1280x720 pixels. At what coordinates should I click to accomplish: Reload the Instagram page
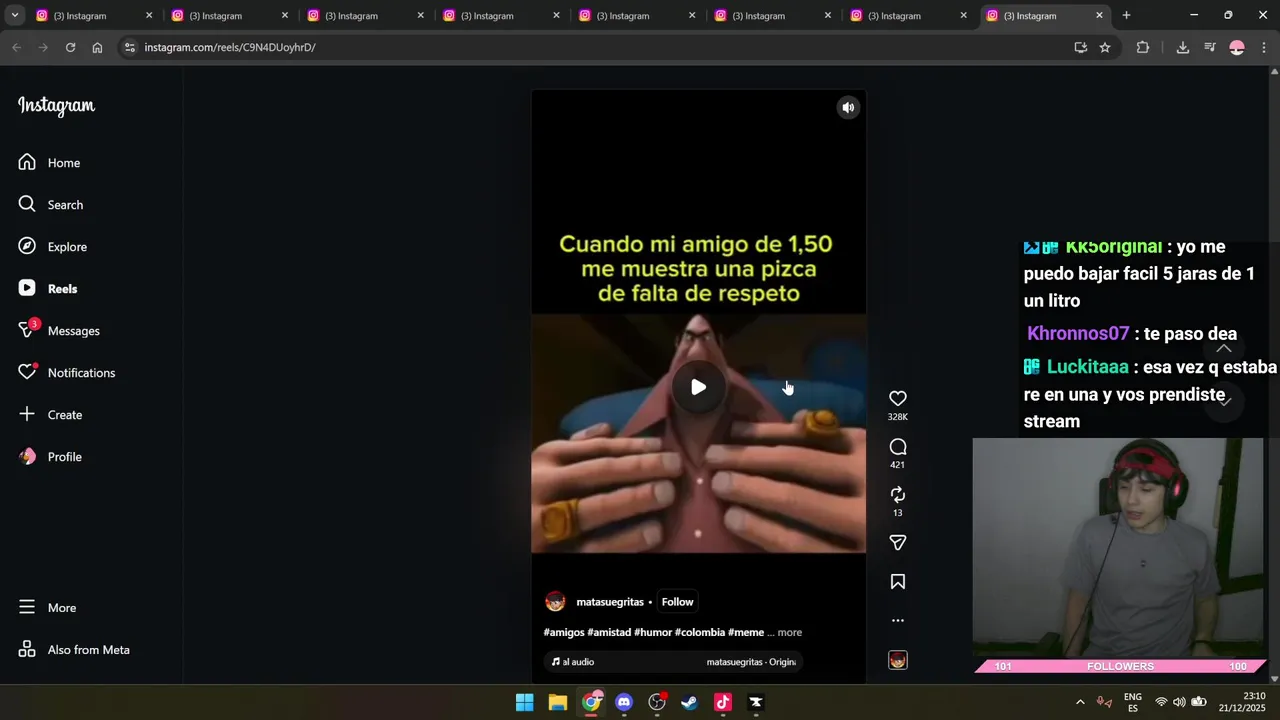click(70, 47)
